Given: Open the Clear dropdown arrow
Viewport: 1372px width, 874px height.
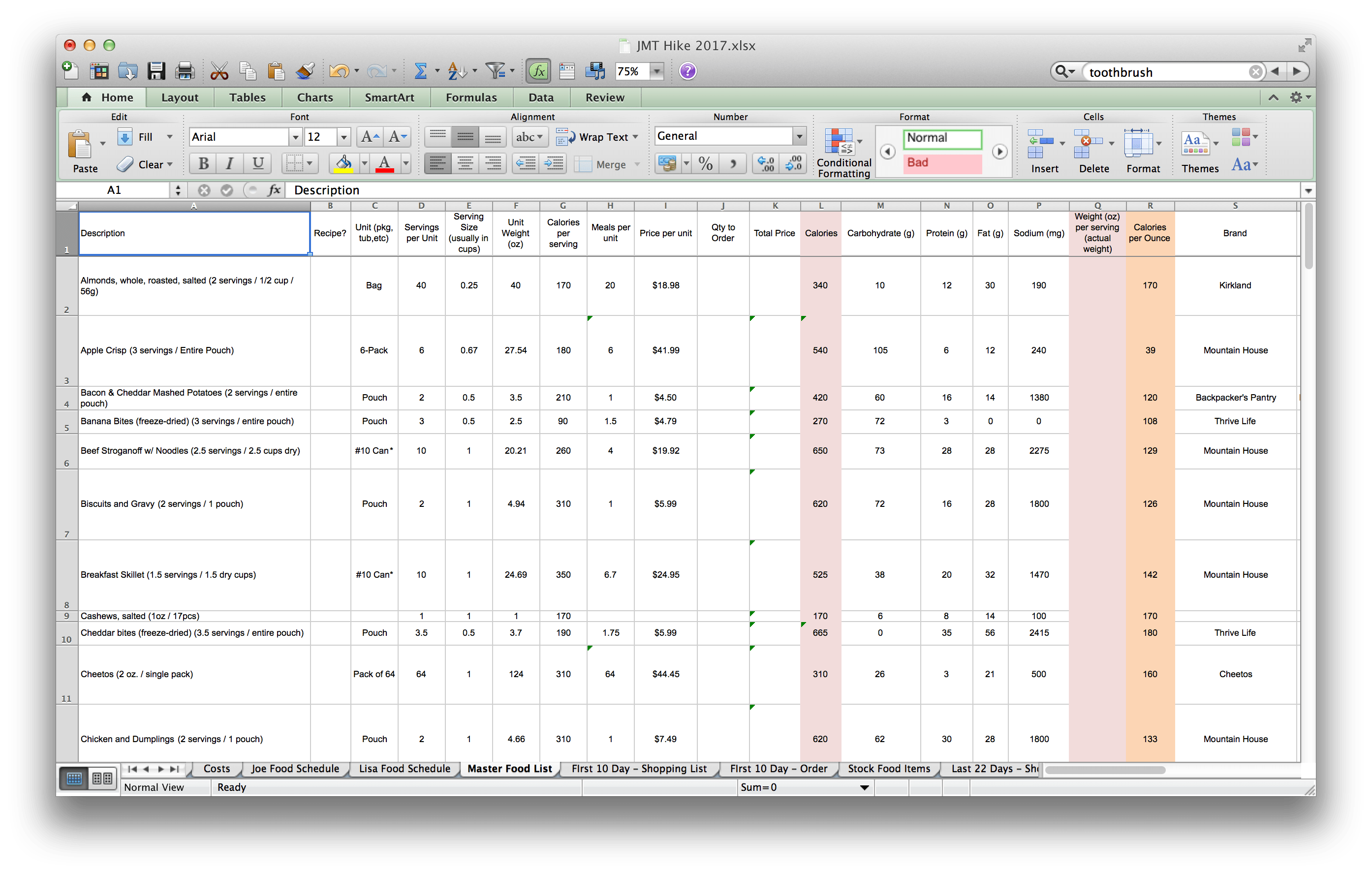Looking at the screenshot, I should tap(170, 165).
